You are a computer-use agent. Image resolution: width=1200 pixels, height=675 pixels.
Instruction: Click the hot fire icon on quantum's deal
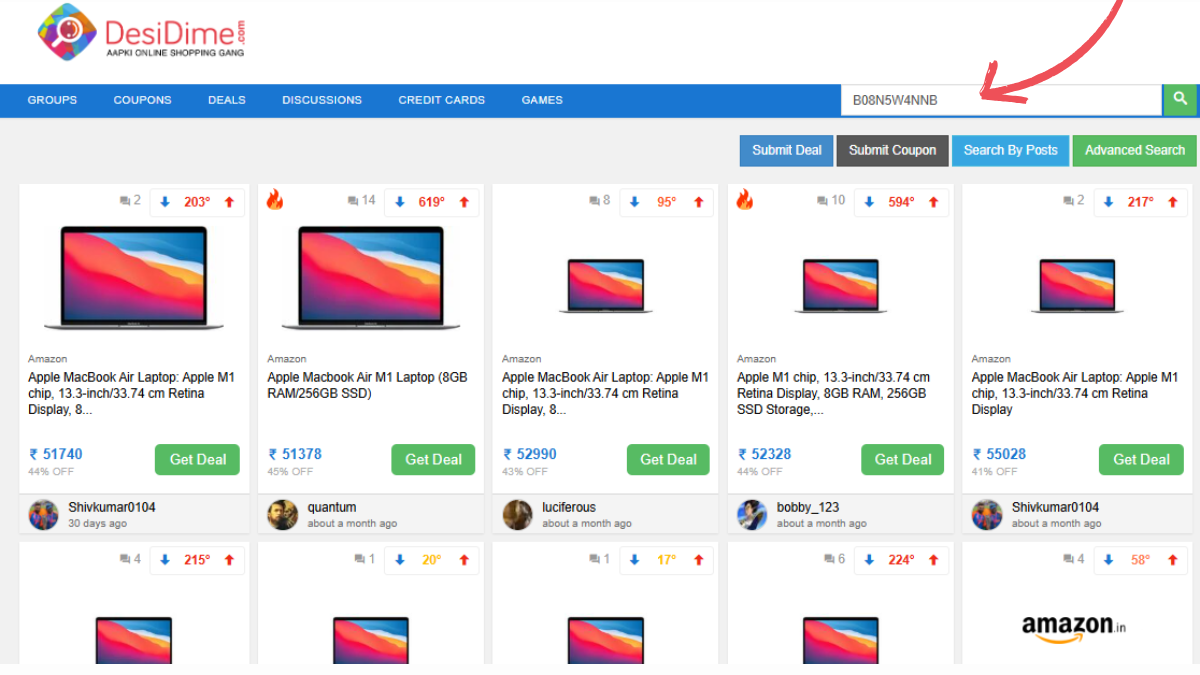click(x=274, y=201)
